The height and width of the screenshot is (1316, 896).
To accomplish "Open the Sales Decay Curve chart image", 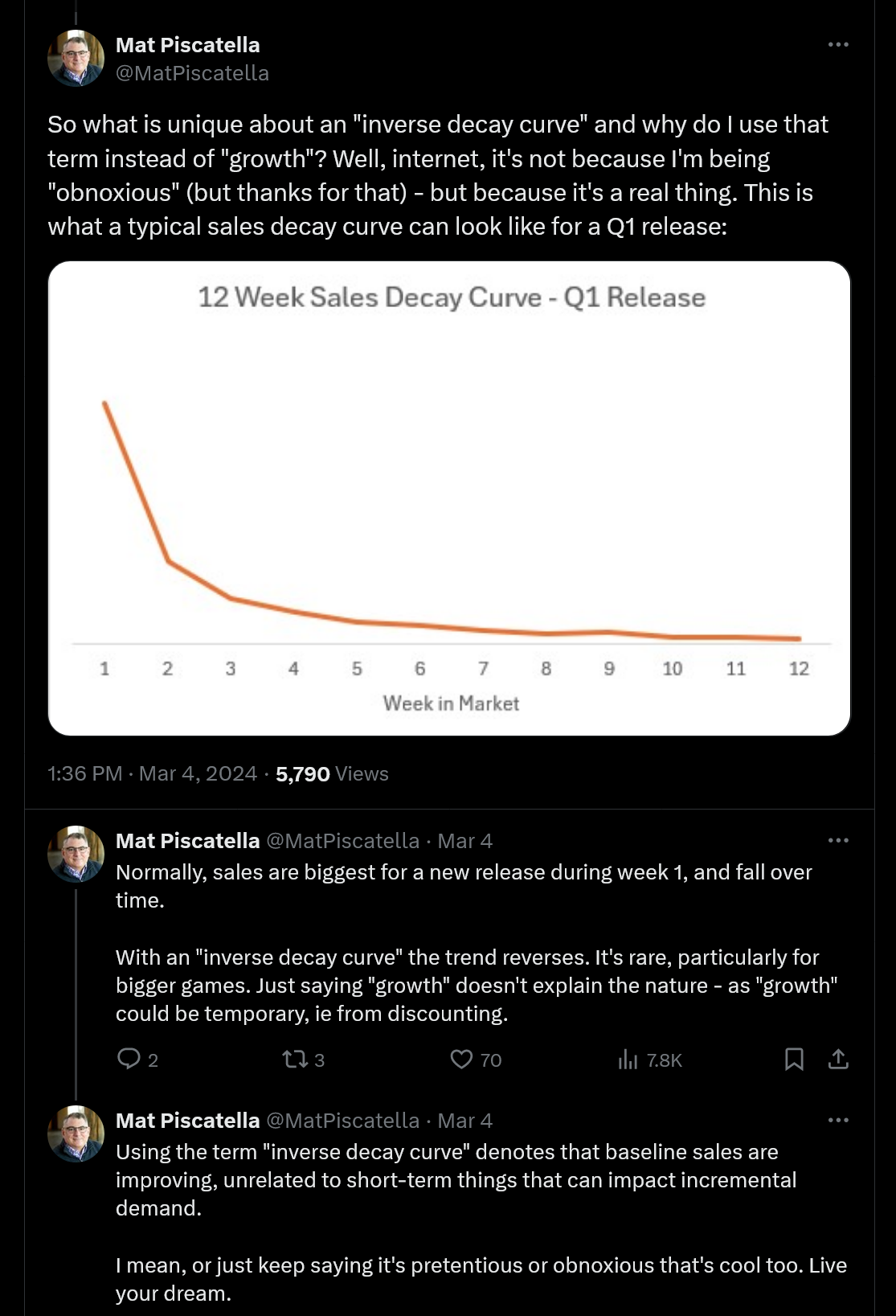I will tap(449, 498).
